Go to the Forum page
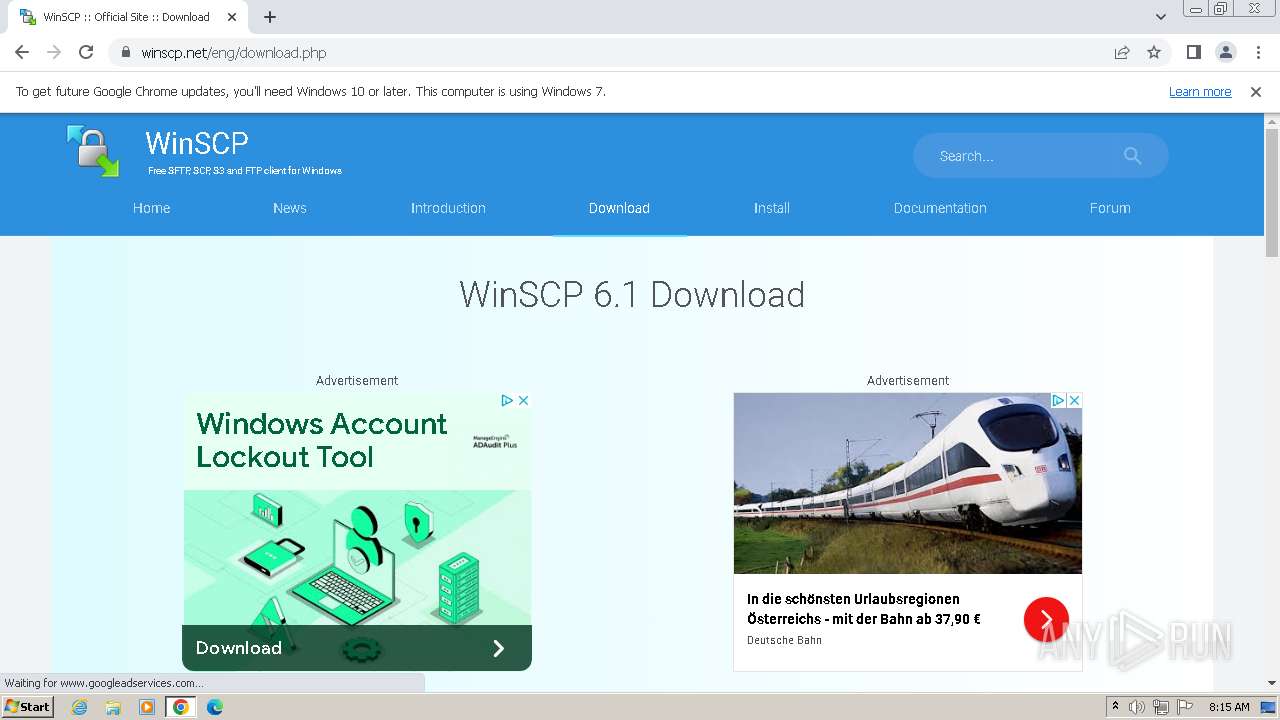 (x=1110, y=208)
